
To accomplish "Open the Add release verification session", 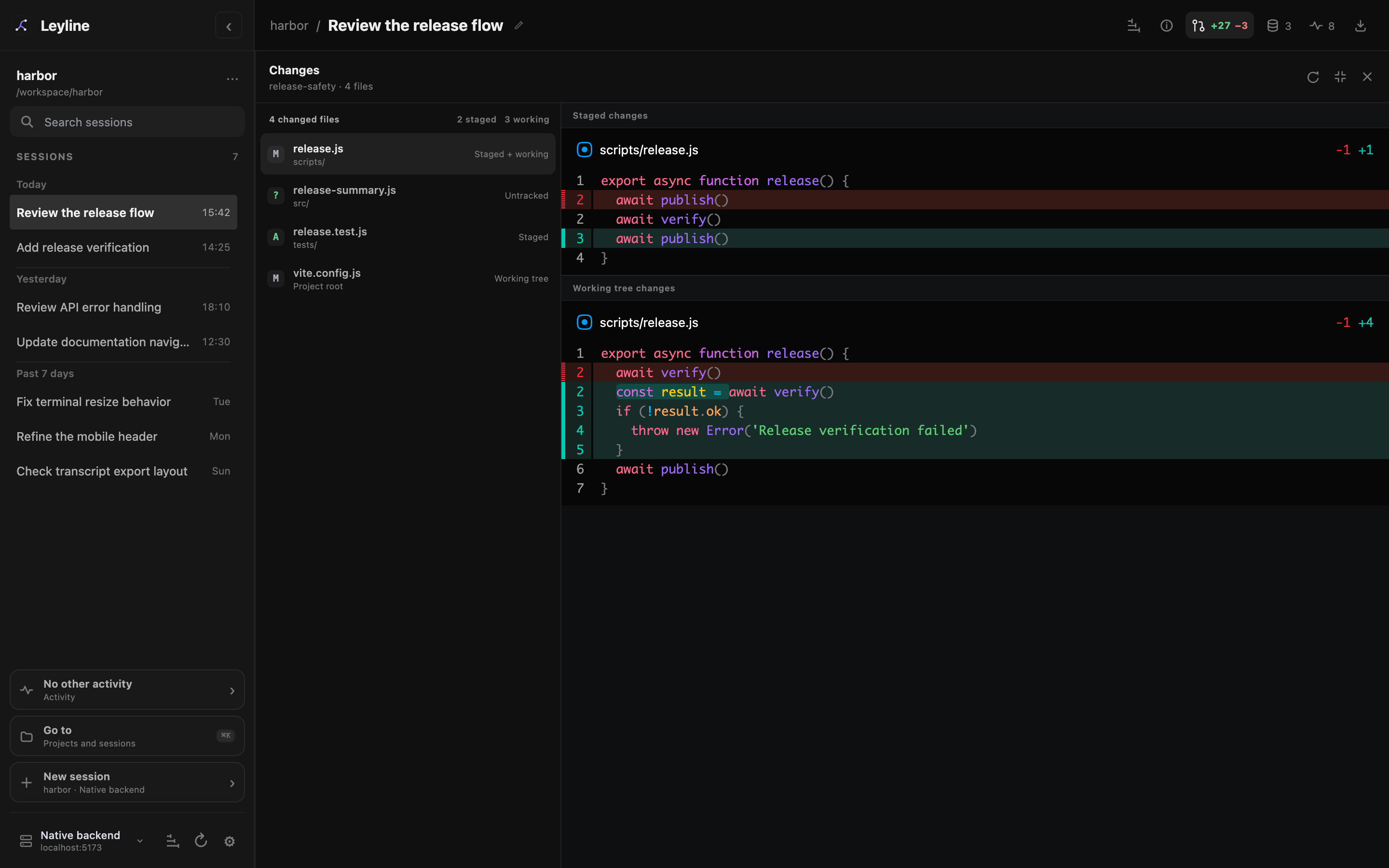I will point(123,247).
